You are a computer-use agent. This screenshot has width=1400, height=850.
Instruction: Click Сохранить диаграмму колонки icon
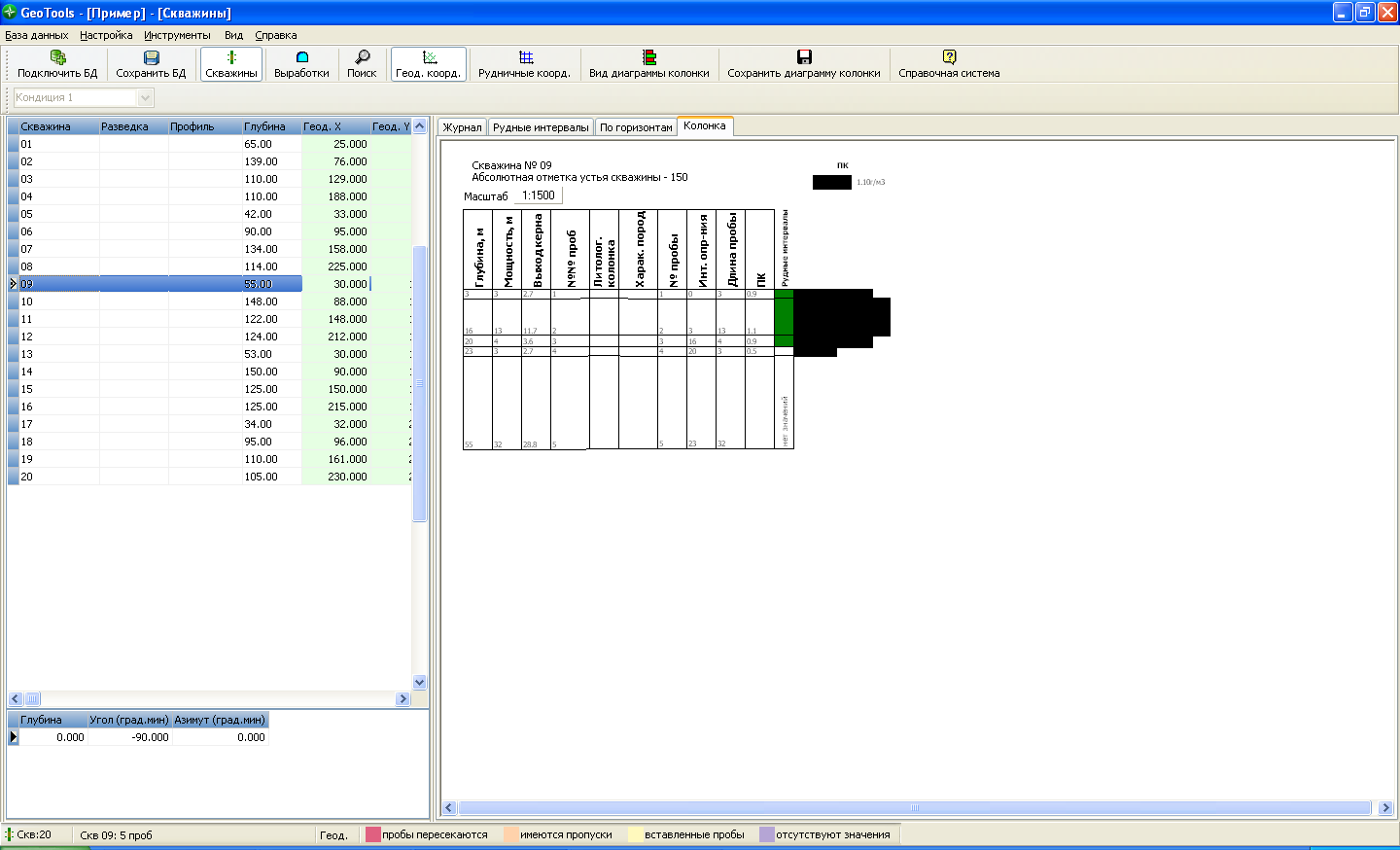(804, 57)
